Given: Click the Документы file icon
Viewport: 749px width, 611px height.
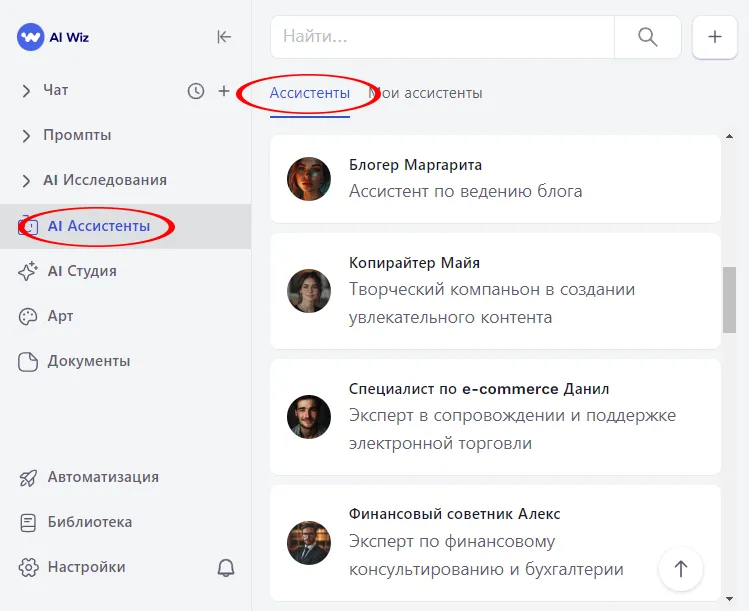Looking at the screenshot, I should click(28, 362).
